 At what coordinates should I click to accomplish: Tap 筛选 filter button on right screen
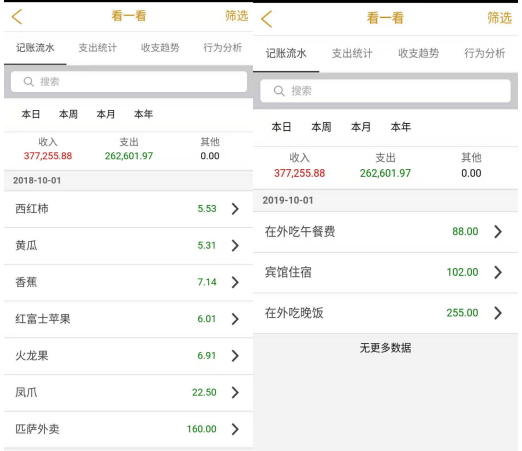499,18
